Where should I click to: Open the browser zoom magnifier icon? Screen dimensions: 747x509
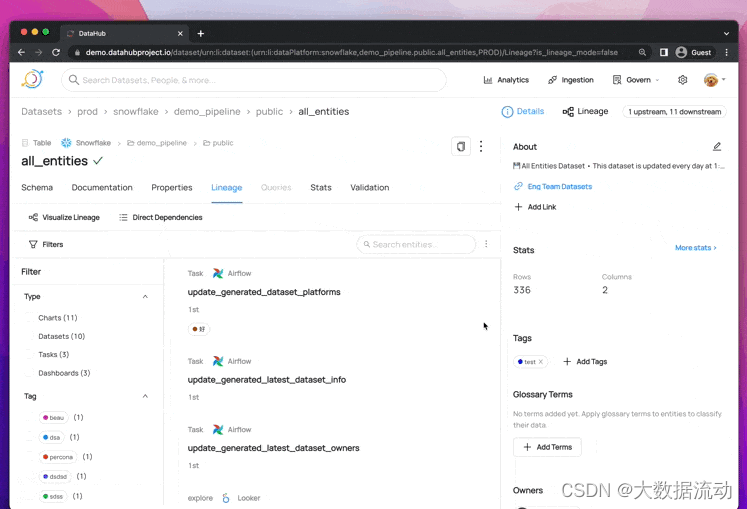click(x=642, y=52)
